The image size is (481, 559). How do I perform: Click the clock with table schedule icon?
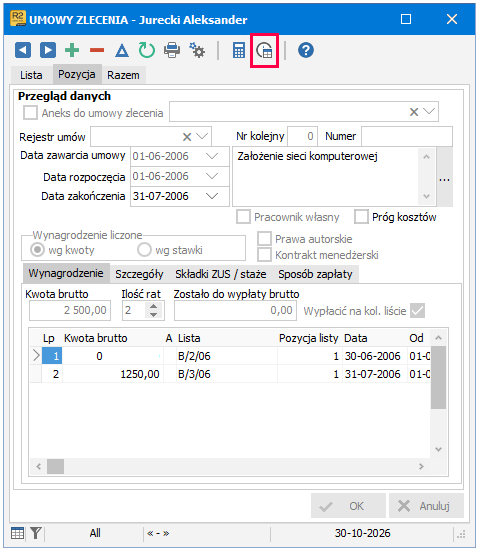[264, 50]
